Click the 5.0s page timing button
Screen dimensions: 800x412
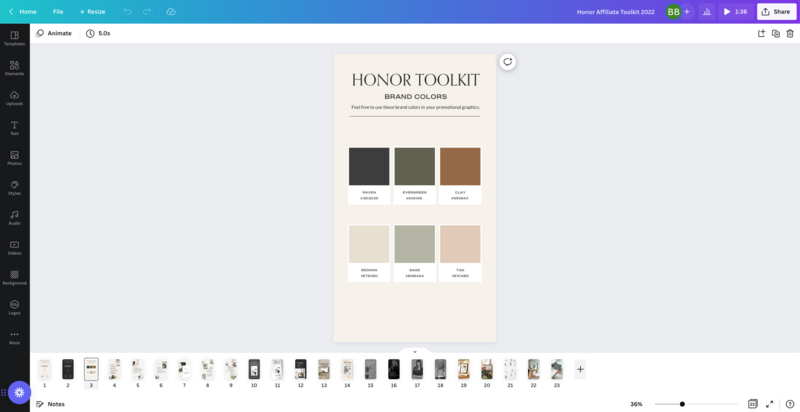pyautogui.click(x=98, y=33)
